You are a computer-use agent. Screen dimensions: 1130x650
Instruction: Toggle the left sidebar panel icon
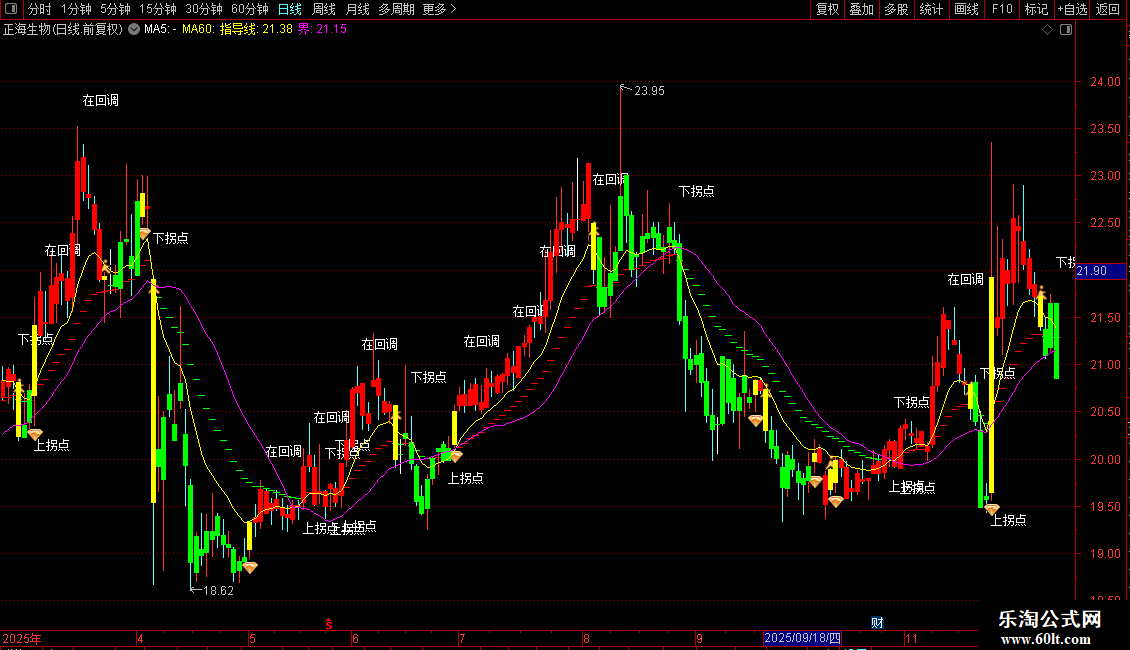coord(10,9)
